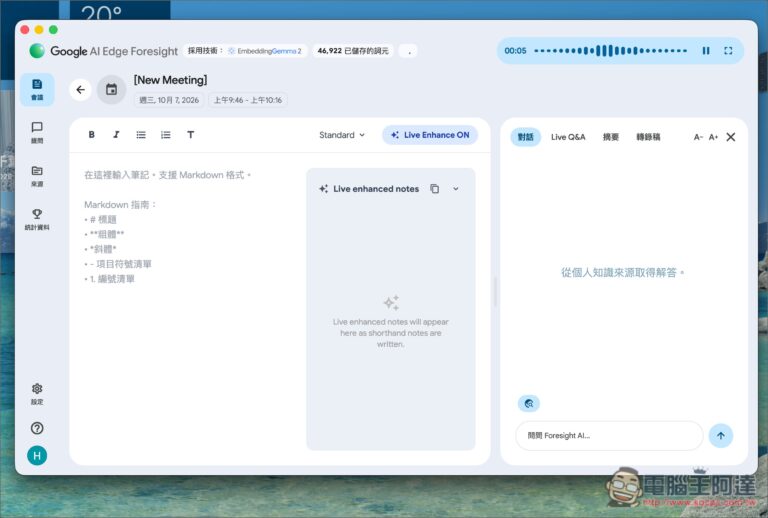Decrease font size with A- button
The image size is (768, 518).
click(x=698, y=138)
